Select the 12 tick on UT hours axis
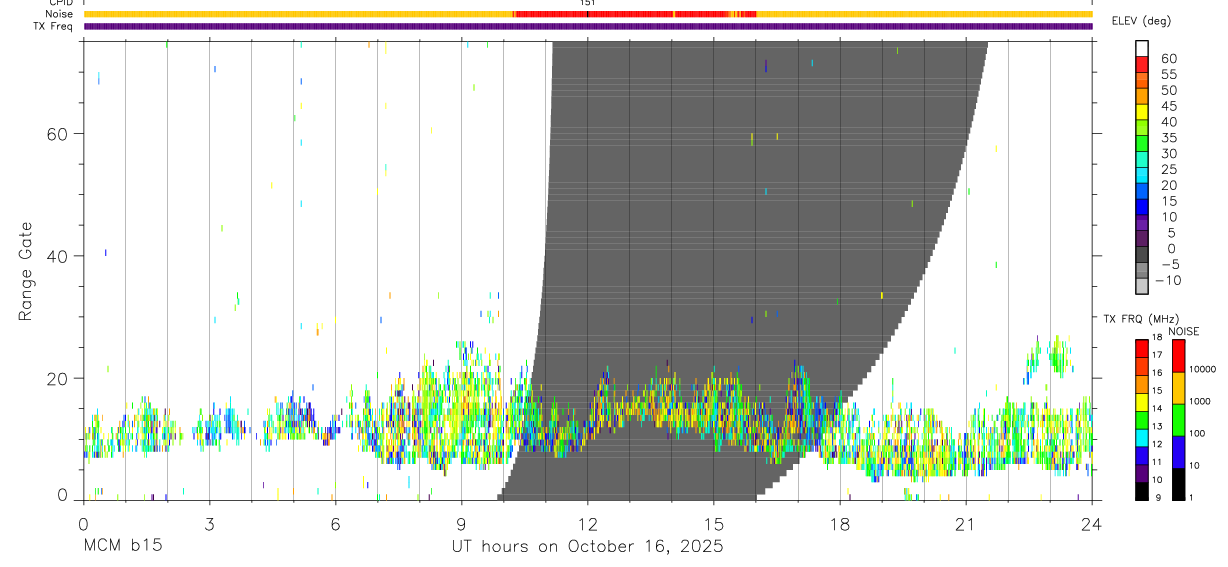Screen dimensions: 1228x567 tap(587, 522)
